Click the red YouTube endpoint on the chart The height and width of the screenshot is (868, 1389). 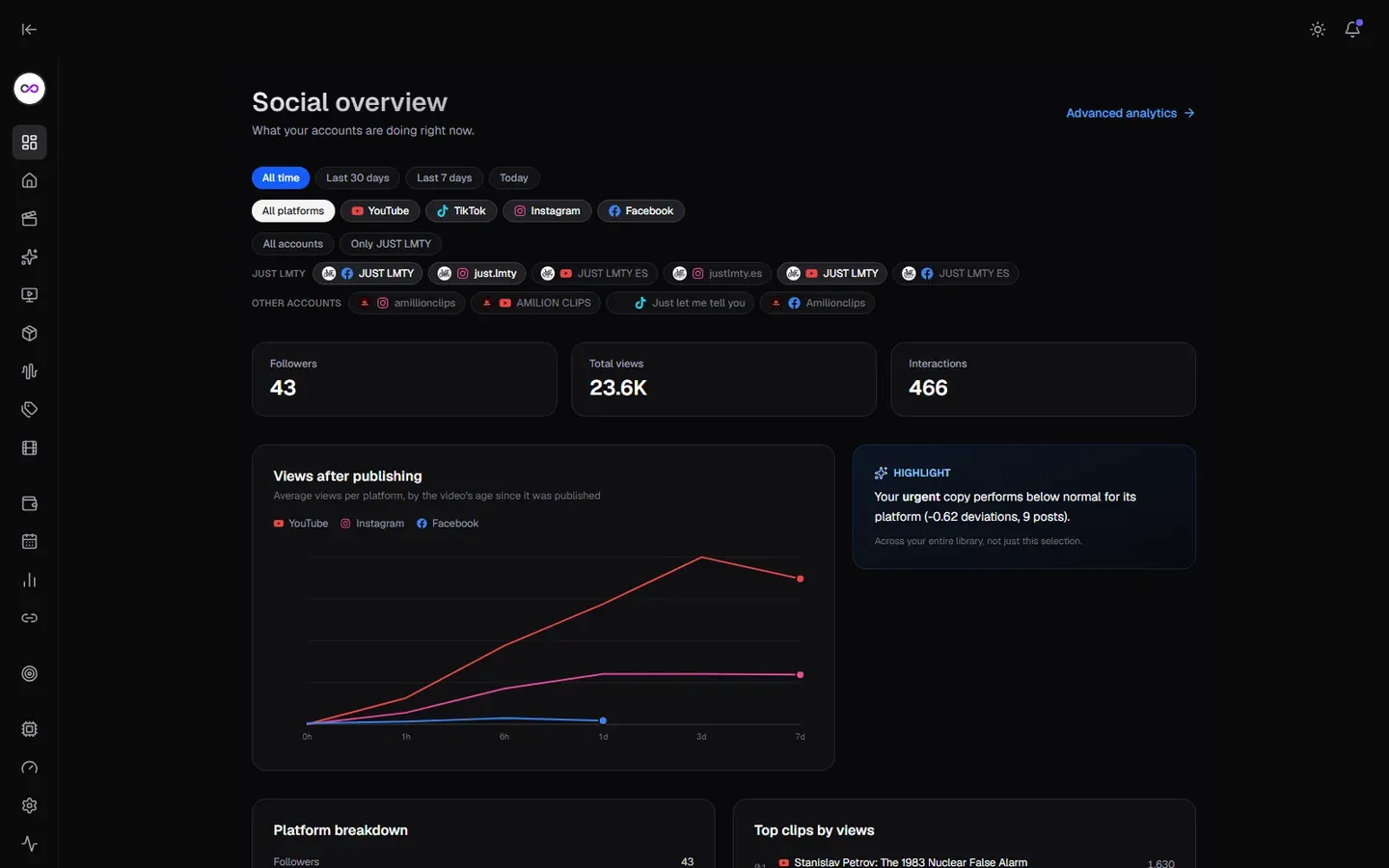point(800,579)
